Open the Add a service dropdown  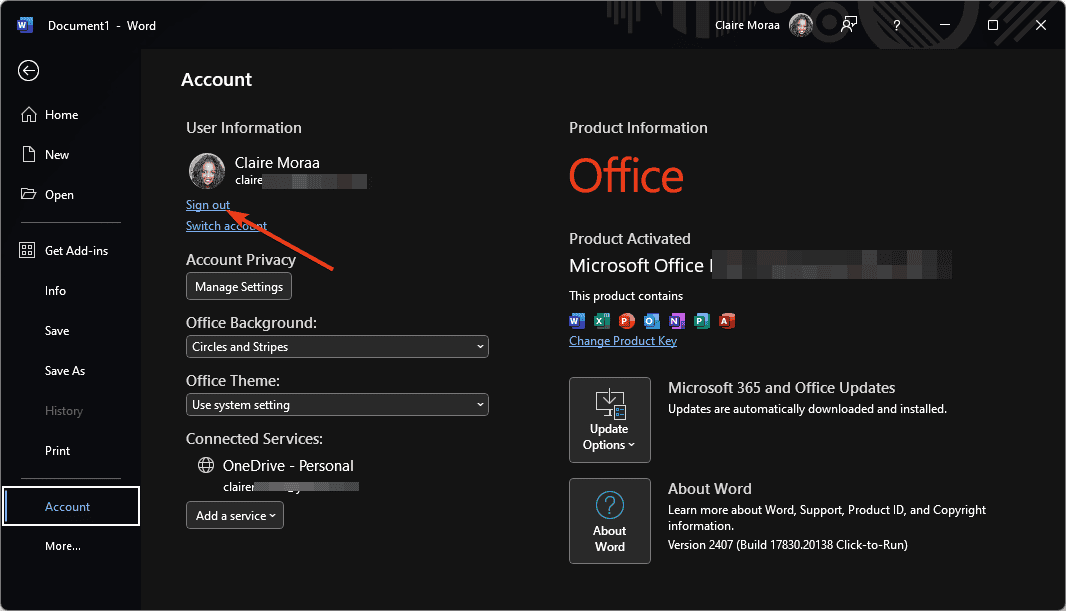tap(235, 515)
